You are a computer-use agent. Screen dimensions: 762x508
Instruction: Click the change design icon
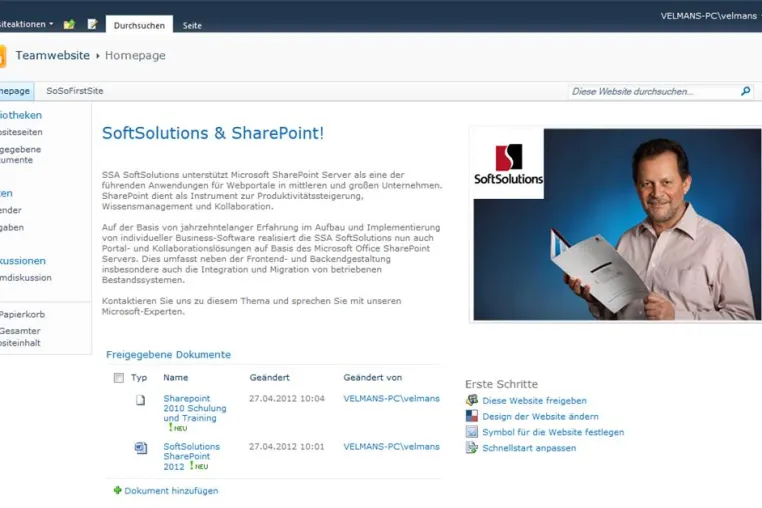coord(471,416)
